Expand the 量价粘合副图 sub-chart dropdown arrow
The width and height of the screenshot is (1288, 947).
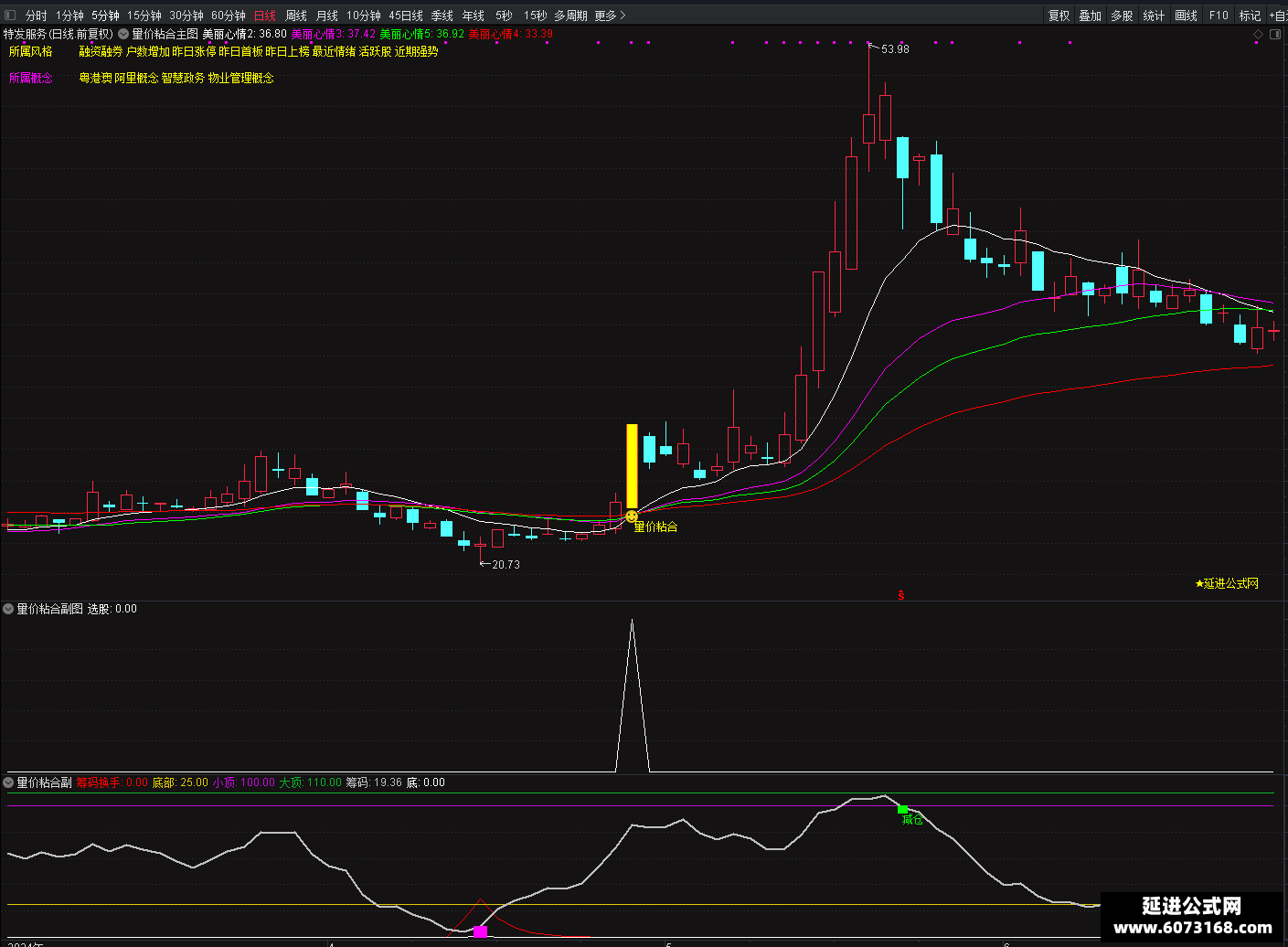tap(9, 609)
